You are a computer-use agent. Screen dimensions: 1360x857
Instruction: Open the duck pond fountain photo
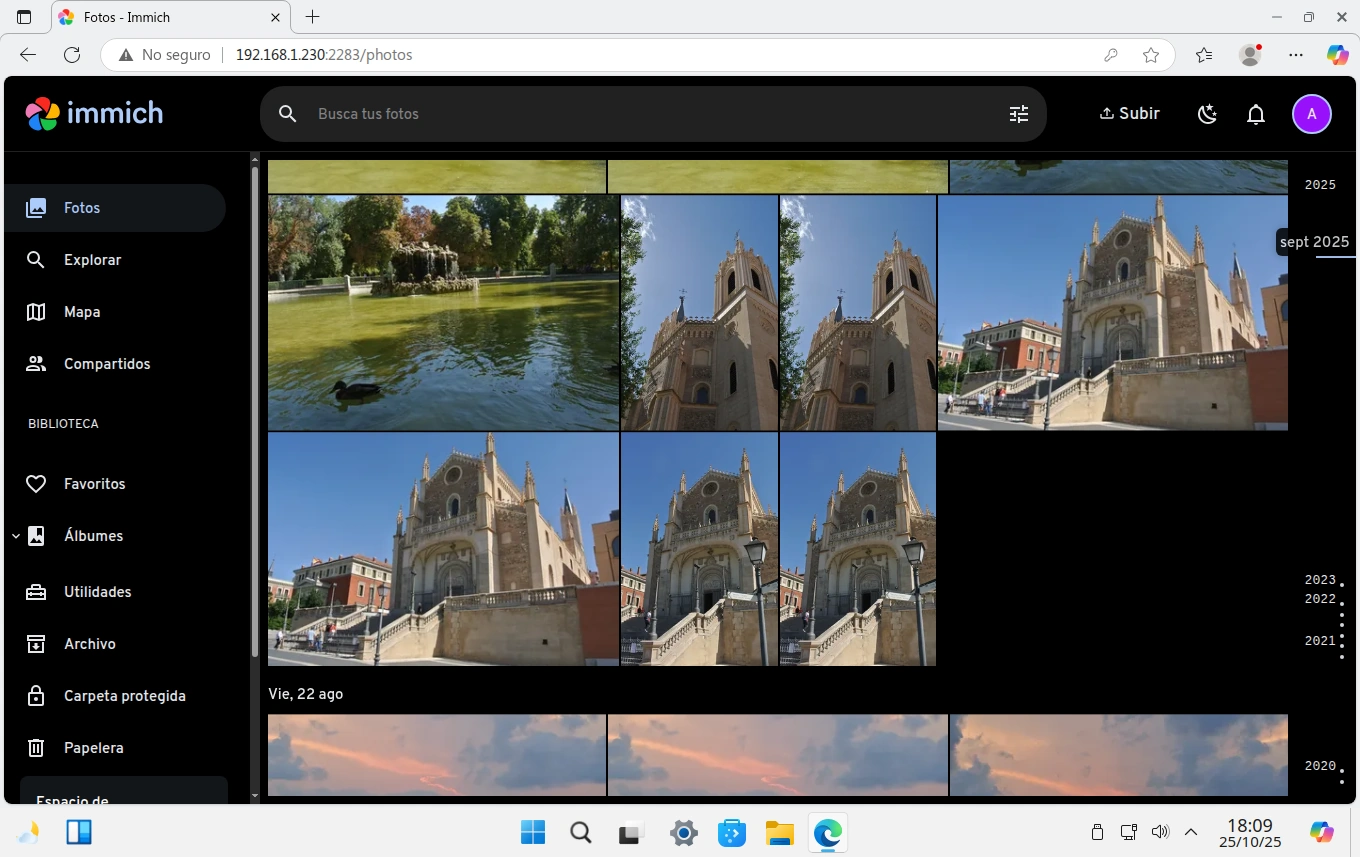tap(443, 313)
